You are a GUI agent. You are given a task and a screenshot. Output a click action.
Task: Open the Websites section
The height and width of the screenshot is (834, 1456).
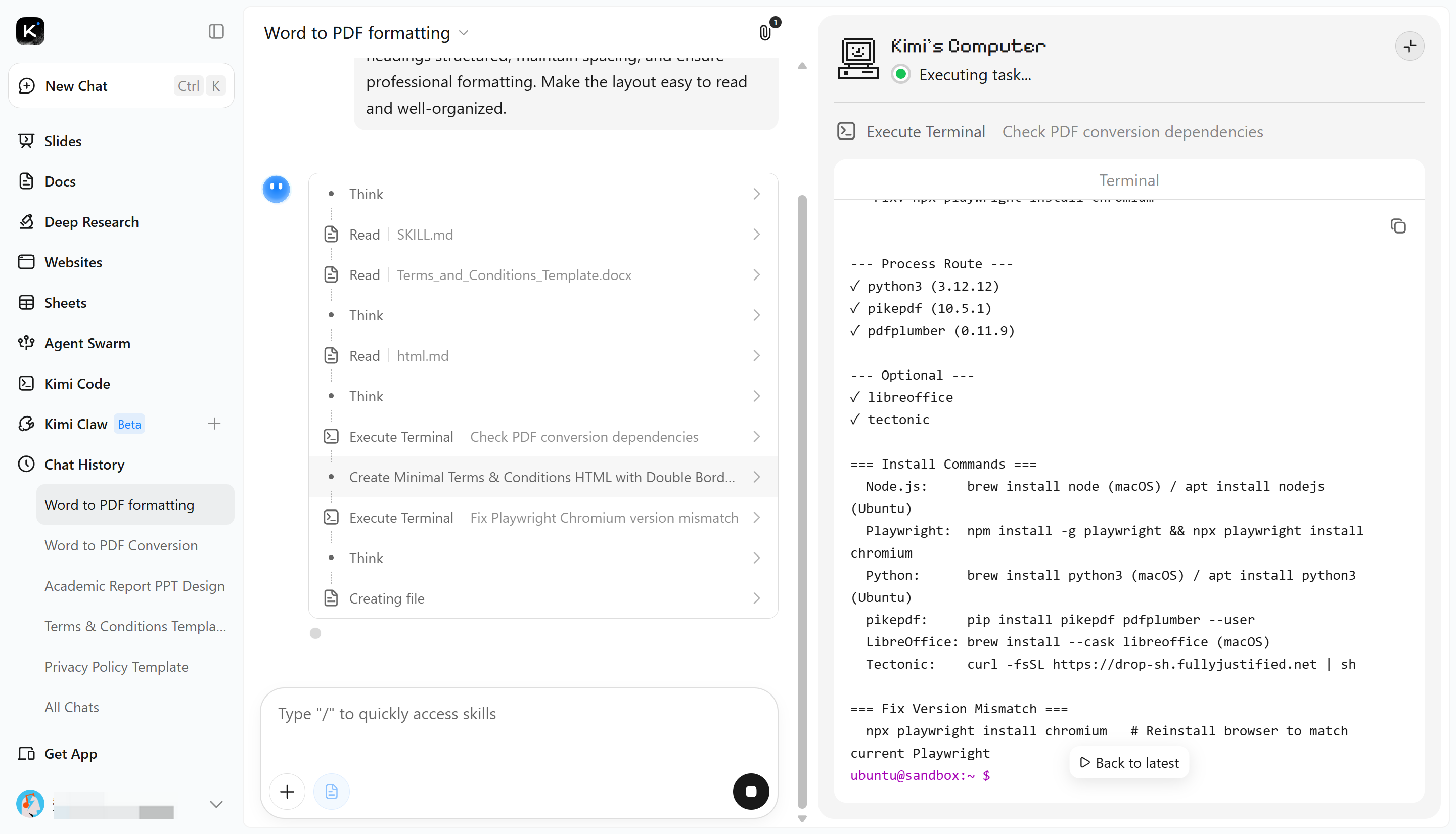(121, 262)
